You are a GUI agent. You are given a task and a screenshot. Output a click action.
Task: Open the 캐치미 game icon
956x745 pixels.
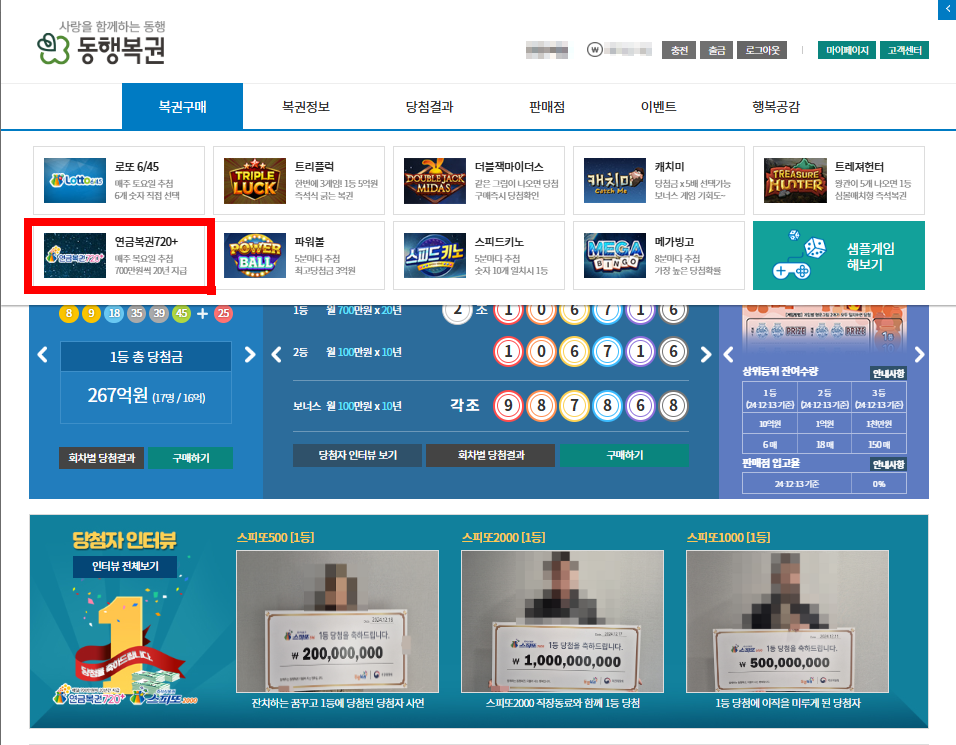click(615, 180)
